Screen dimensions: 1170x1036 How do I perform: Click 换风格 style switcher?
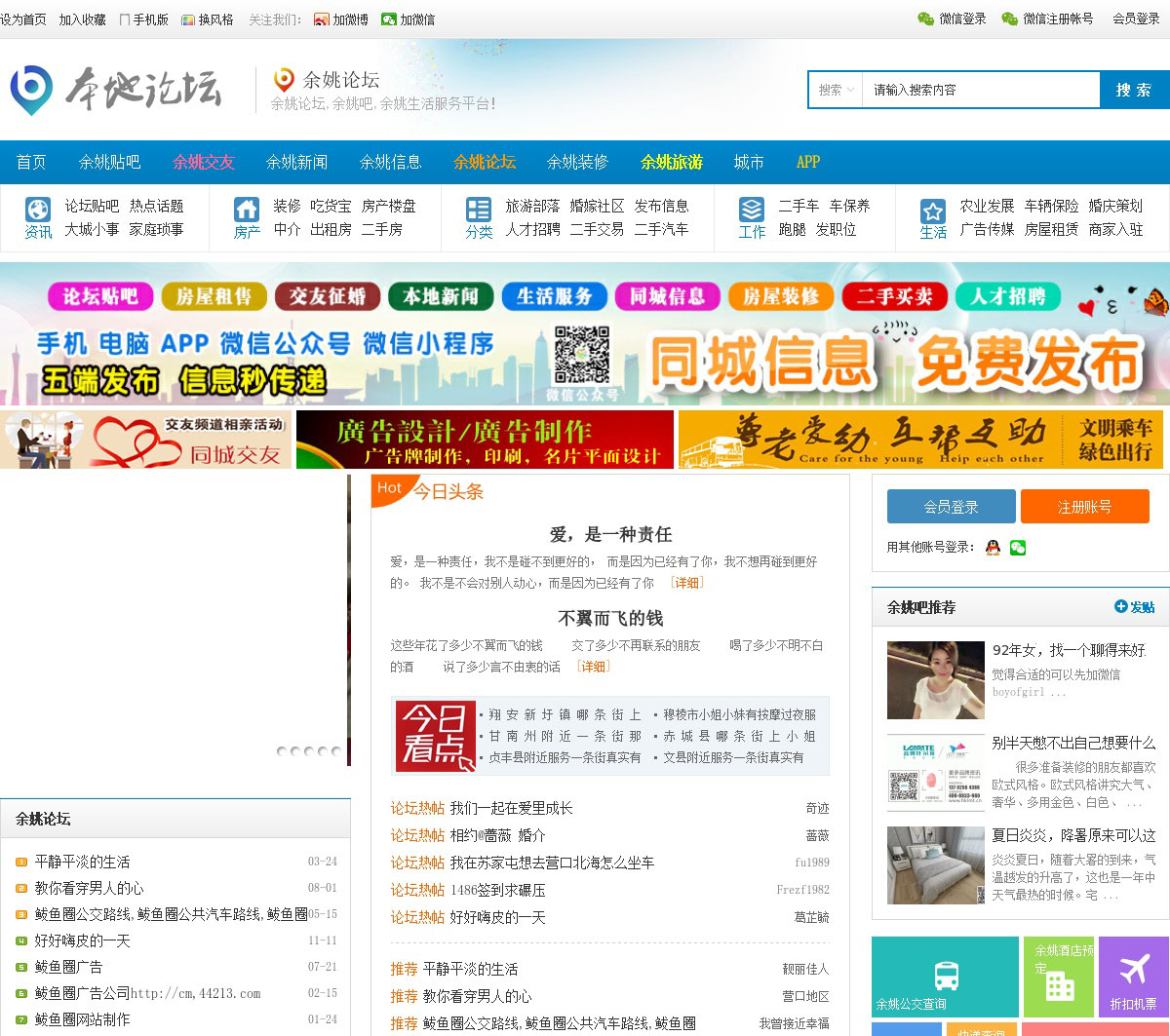tap(208, 19)
